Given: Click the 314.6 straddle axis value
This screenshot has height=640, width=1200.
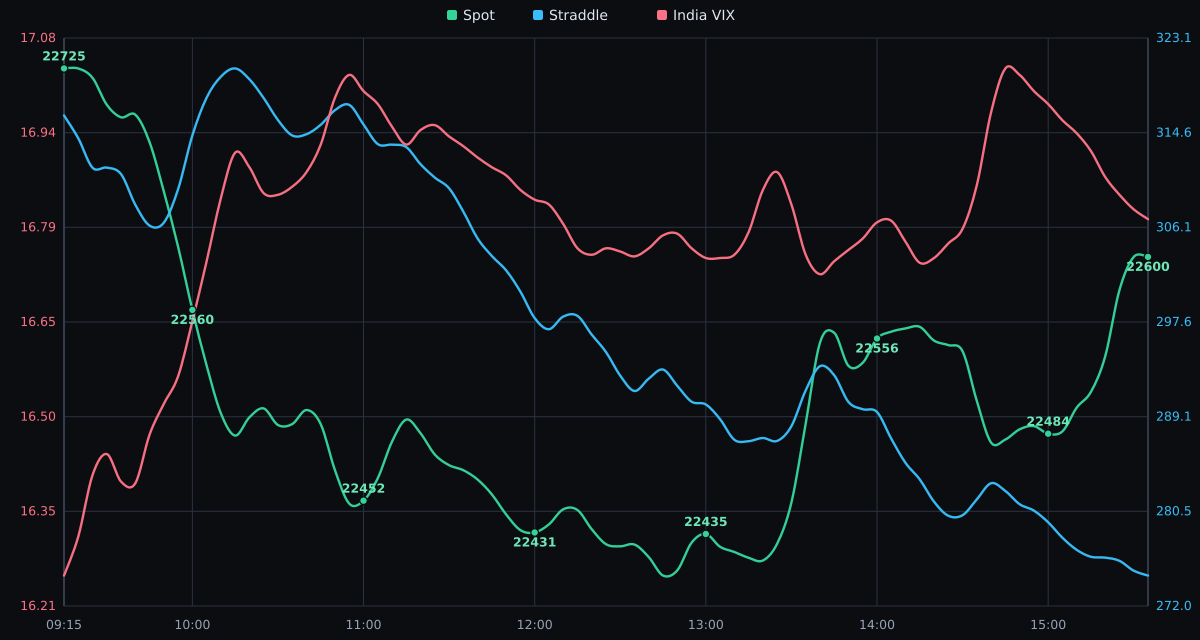Looking at the screenshot, I should pos(1174,133).
